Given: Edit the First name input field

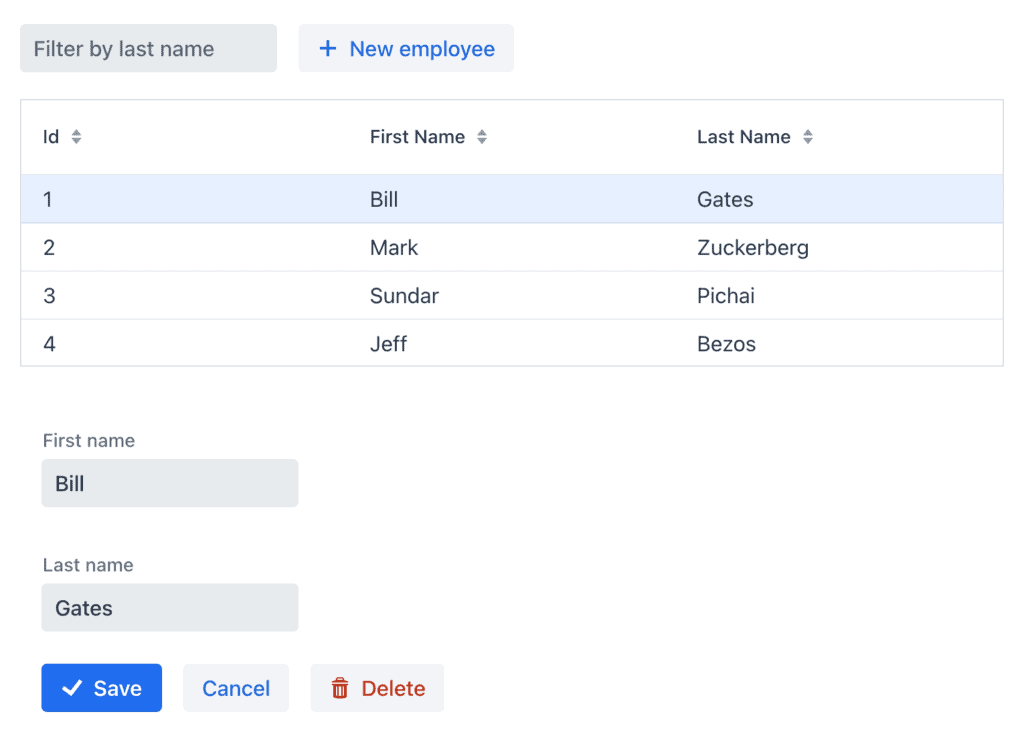Looking at the screenshot, I should (x=170, y=483).
